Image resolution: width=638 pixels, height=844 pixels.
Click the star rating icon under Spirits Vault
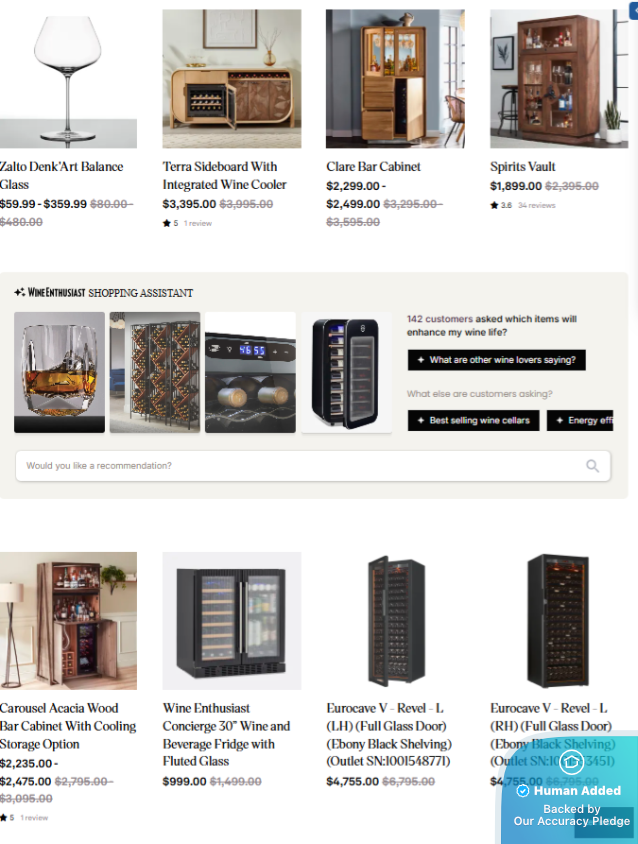494,205
